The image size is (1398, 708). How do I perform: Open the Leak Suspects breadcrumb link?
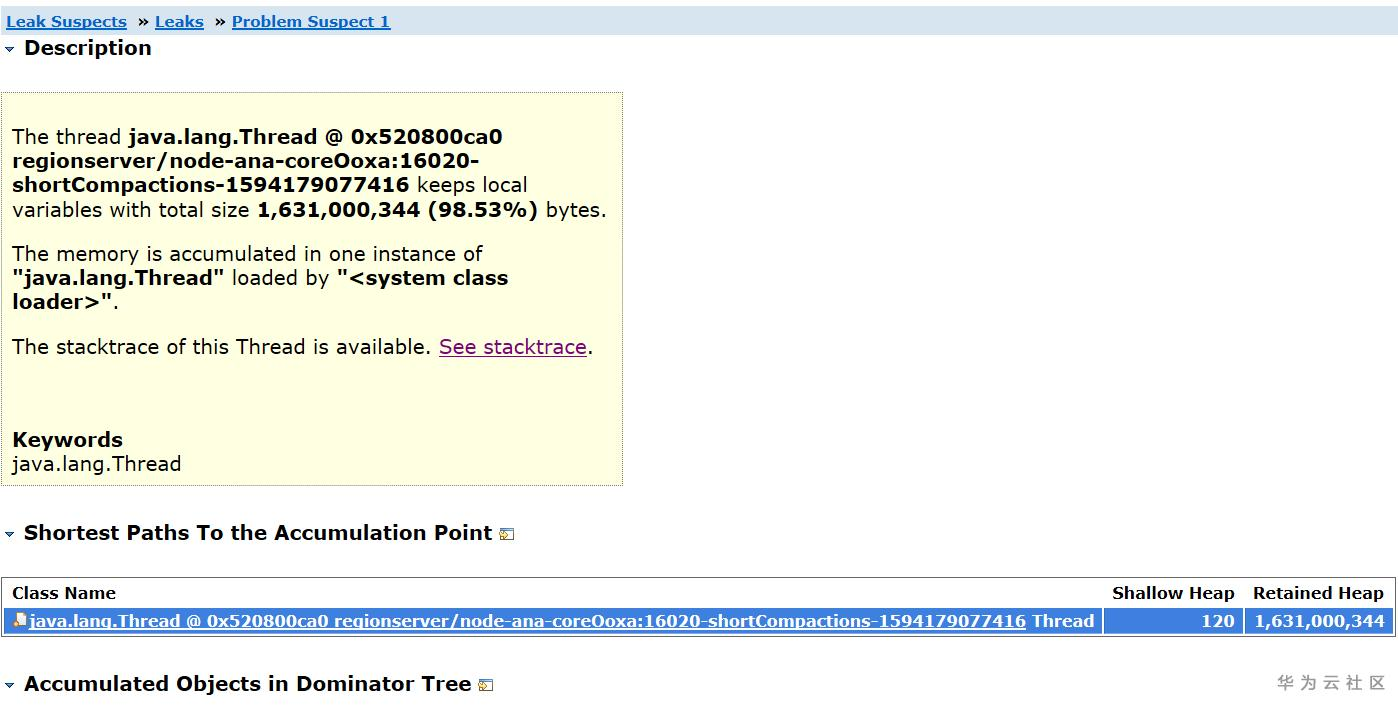(x=66, y=22)
